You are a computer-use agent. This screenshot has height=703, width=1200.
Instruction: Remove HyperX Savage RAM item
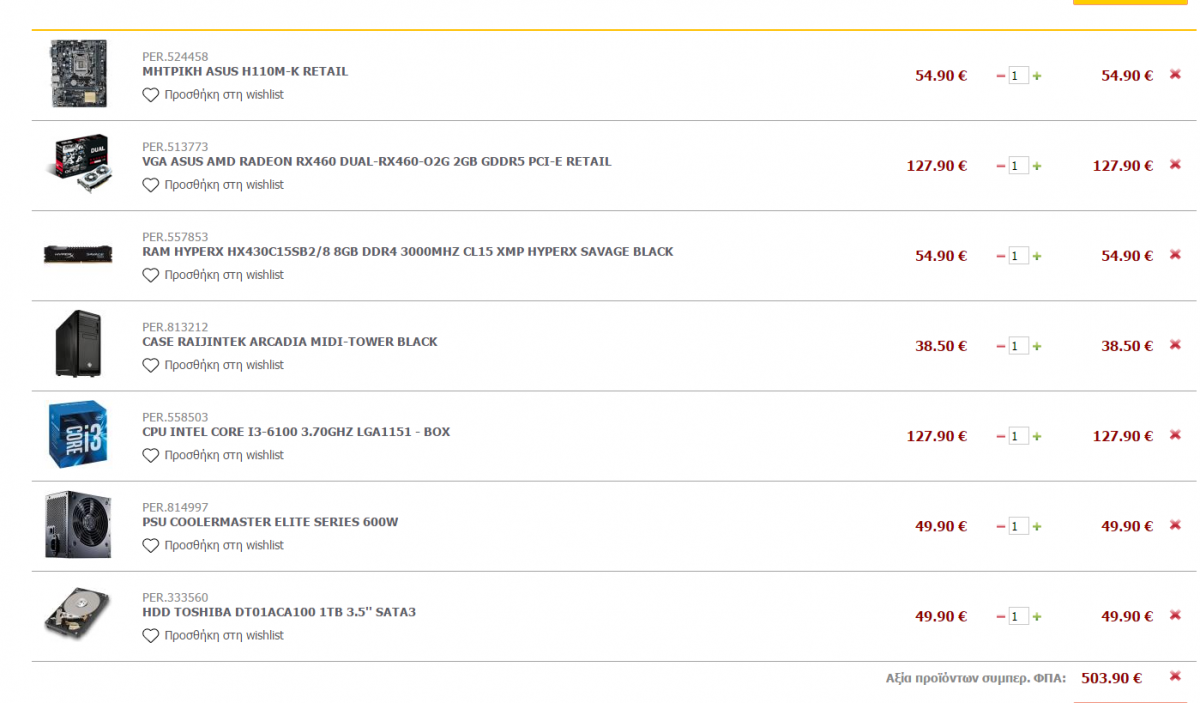click(1175, 255)
